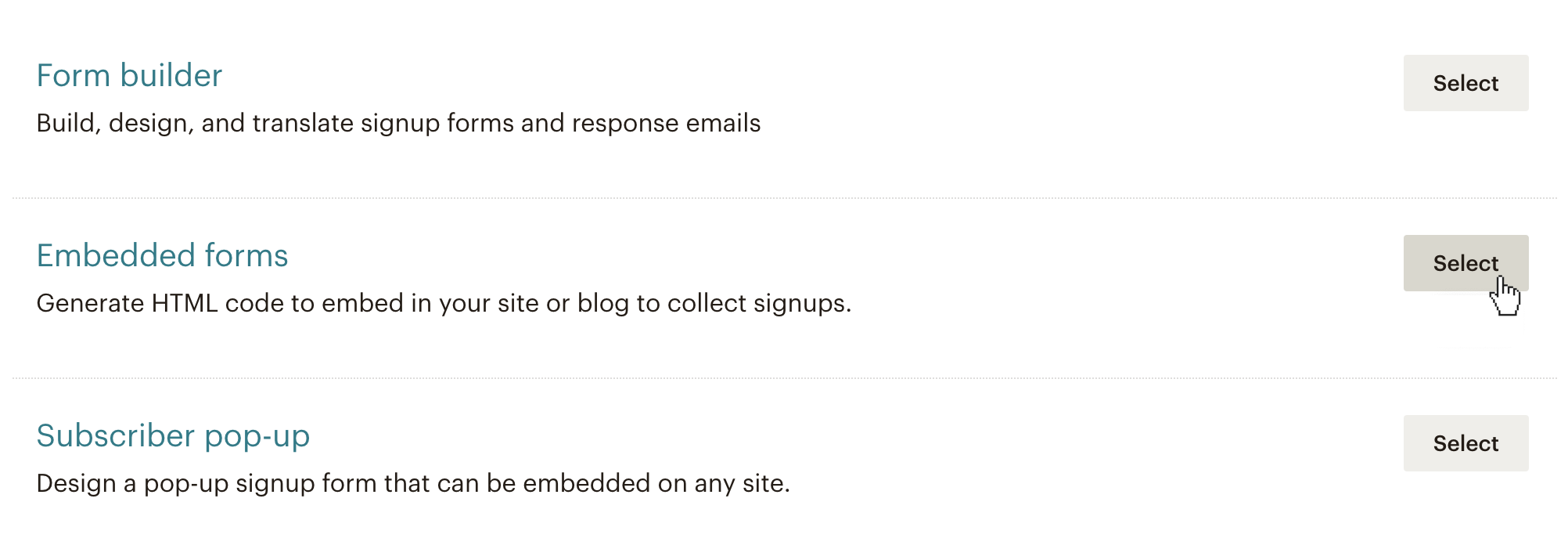This screenshot has height=556, width=1568.
Task: Click Select next to Embedded forms
Action: (1465, 263)
